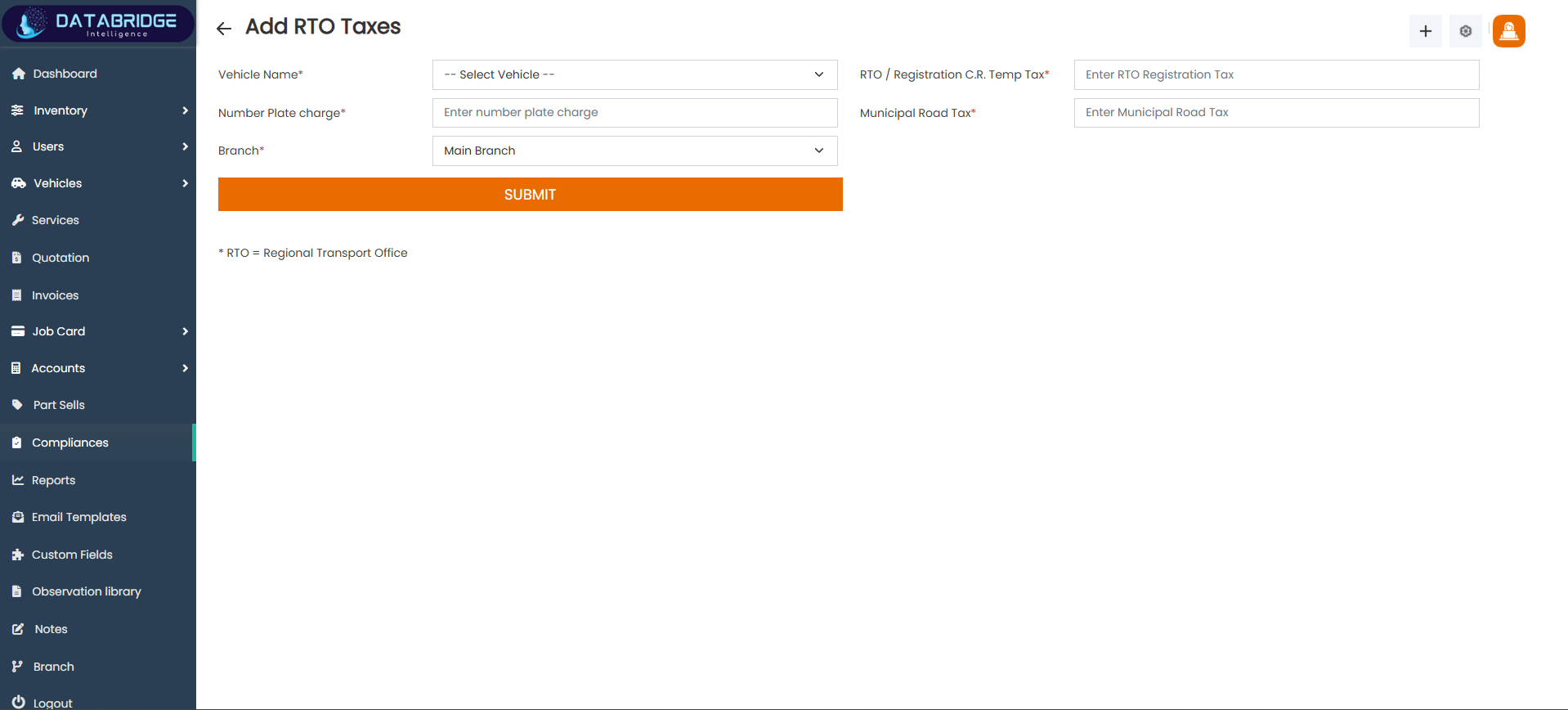
Task: Click the Branch fork icon
Action: (x=17, y=667)
